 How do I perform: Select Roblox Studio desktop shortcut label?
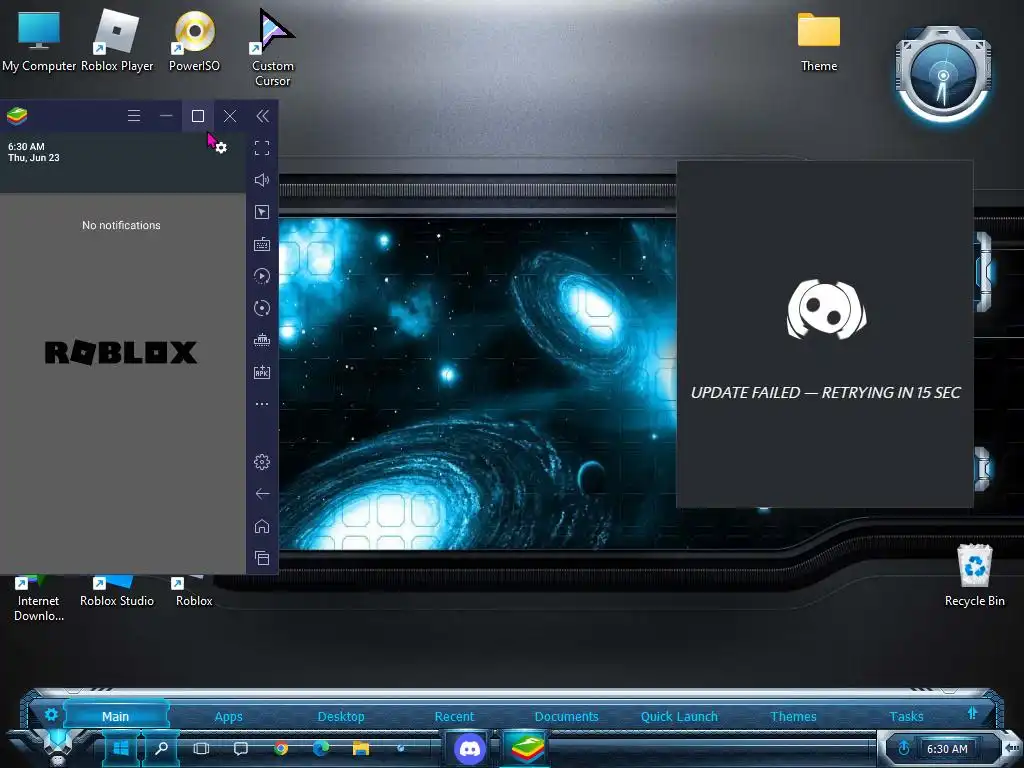(x=117, y=601)
